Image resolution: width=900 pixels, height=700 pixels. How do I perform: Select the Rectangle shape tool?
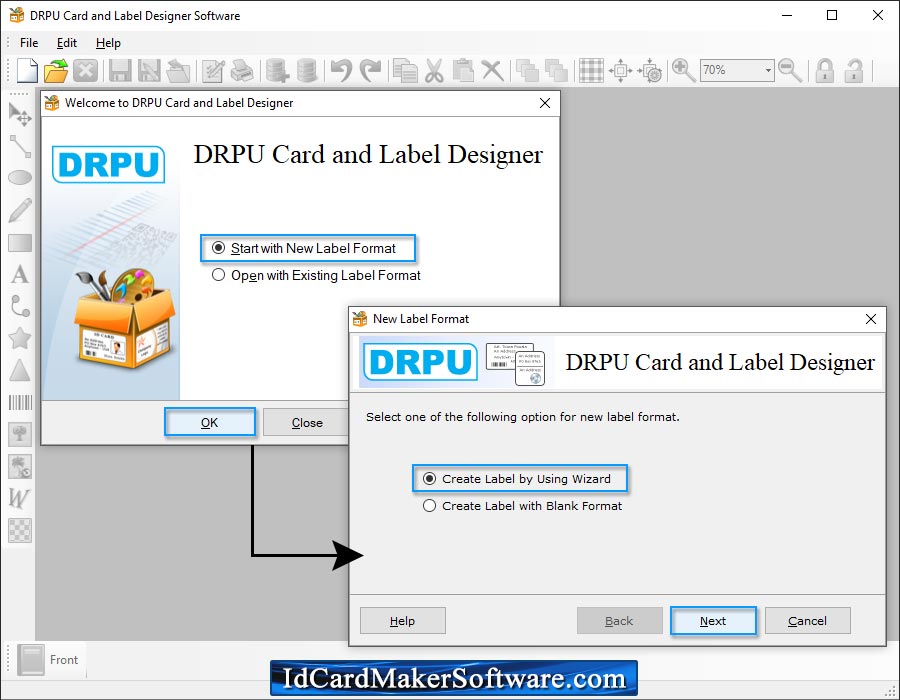pos(20,243)
